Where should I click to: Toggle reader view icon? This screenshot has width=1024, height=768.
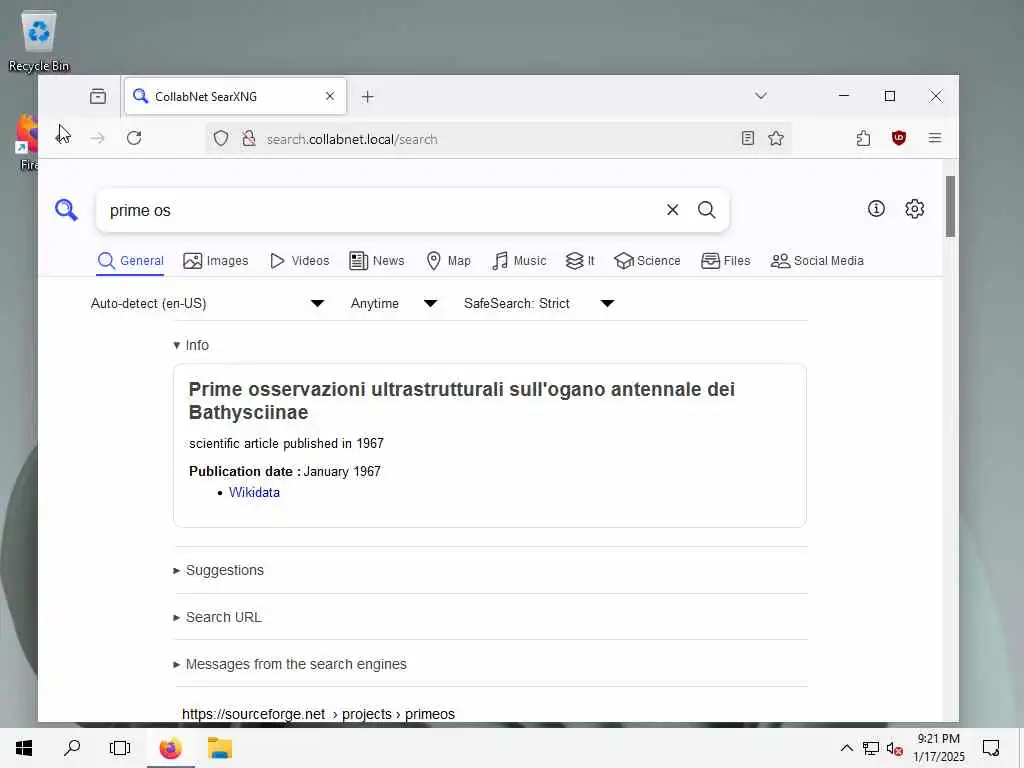click(x=748, y=138)
